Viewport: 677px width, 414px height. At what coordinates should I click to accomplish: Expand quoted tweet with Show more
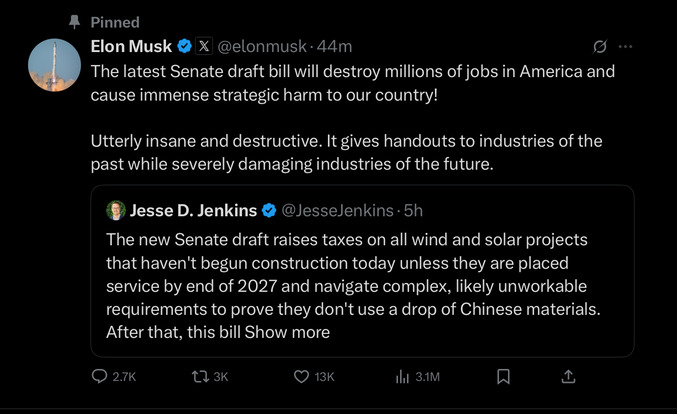click(287, 331)
